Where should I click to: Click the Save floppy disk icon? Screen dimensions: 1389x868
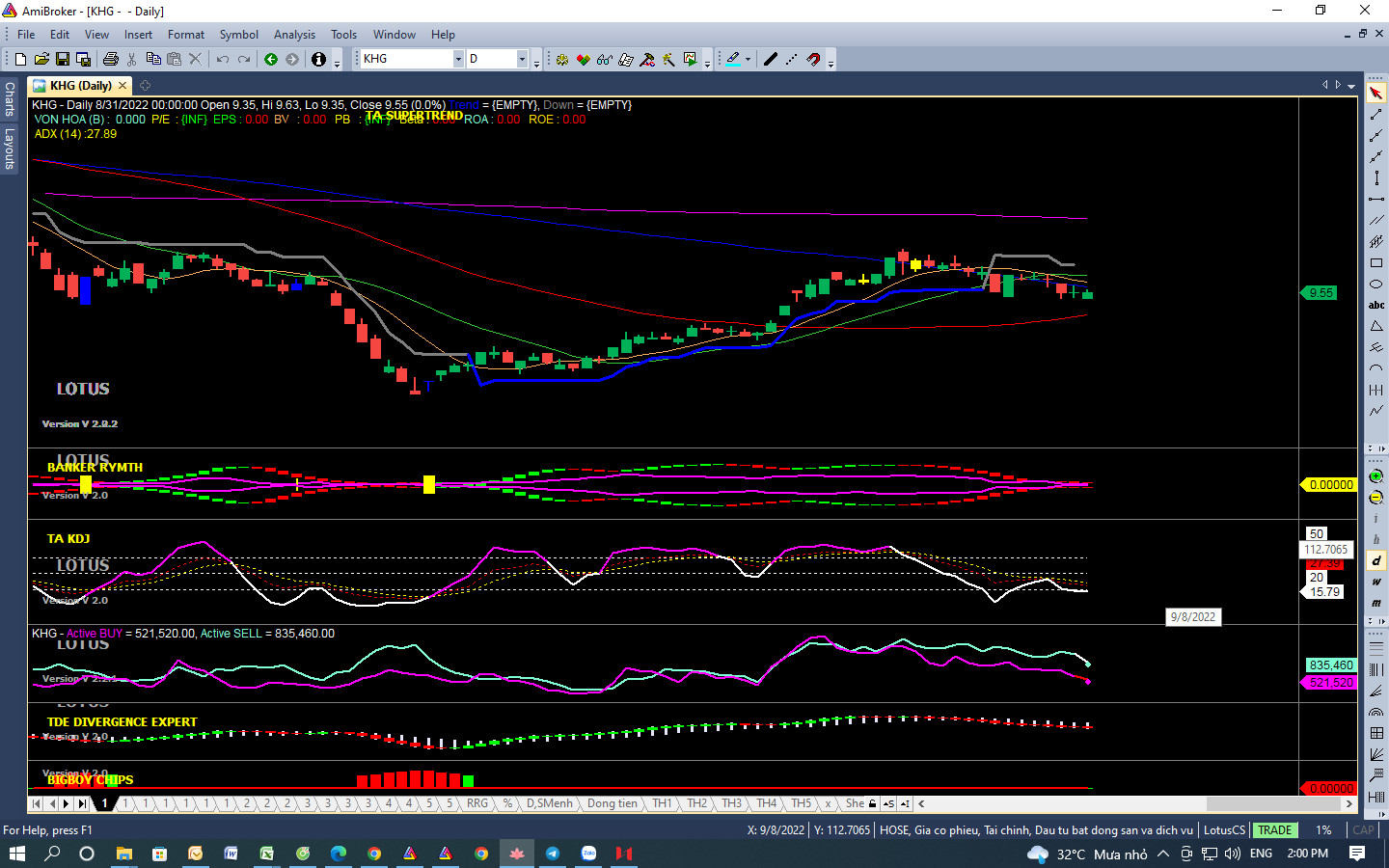pyautogui.click(x=63, y=59)
